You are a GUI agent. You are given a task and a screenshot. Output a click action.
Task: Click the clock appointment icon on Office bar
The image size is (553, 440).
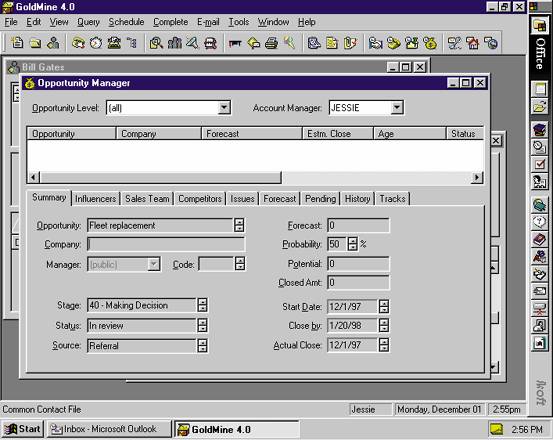pos(540,146)
